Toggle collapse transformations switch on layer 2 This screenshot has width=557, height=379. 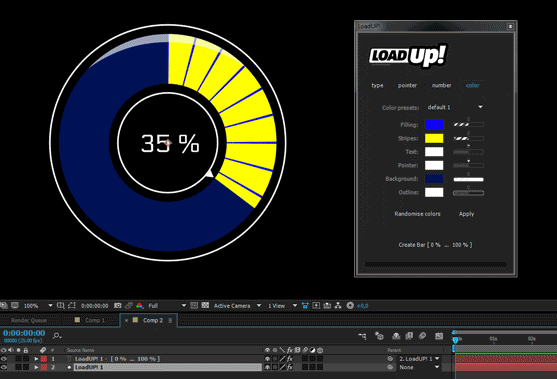pyautogui.click(x=275, y=367)
